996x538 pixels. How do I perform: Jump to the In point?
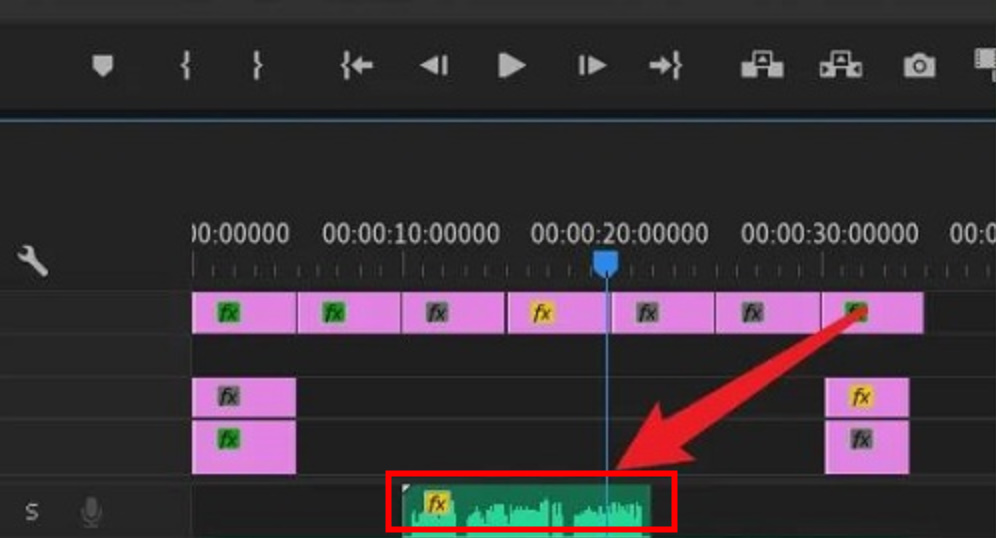(x=356, y=66)
